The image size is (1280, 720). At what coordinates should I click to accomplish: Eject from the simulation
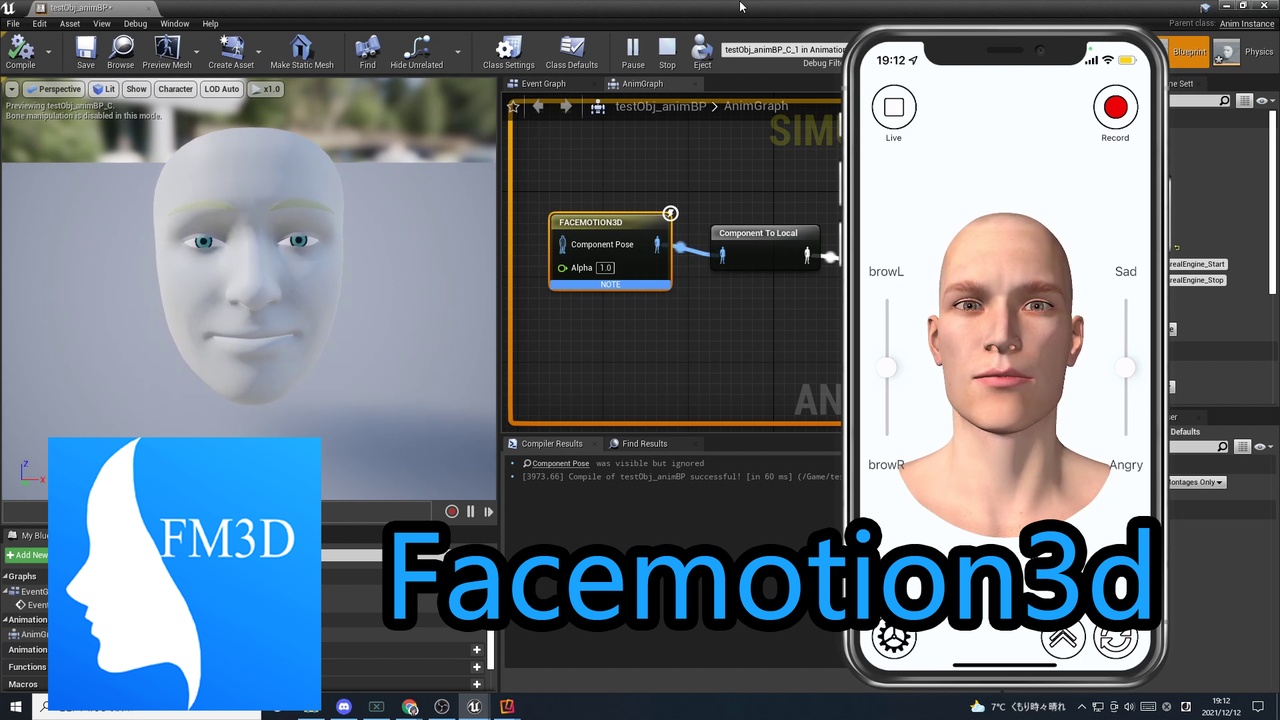pos(702,52)
